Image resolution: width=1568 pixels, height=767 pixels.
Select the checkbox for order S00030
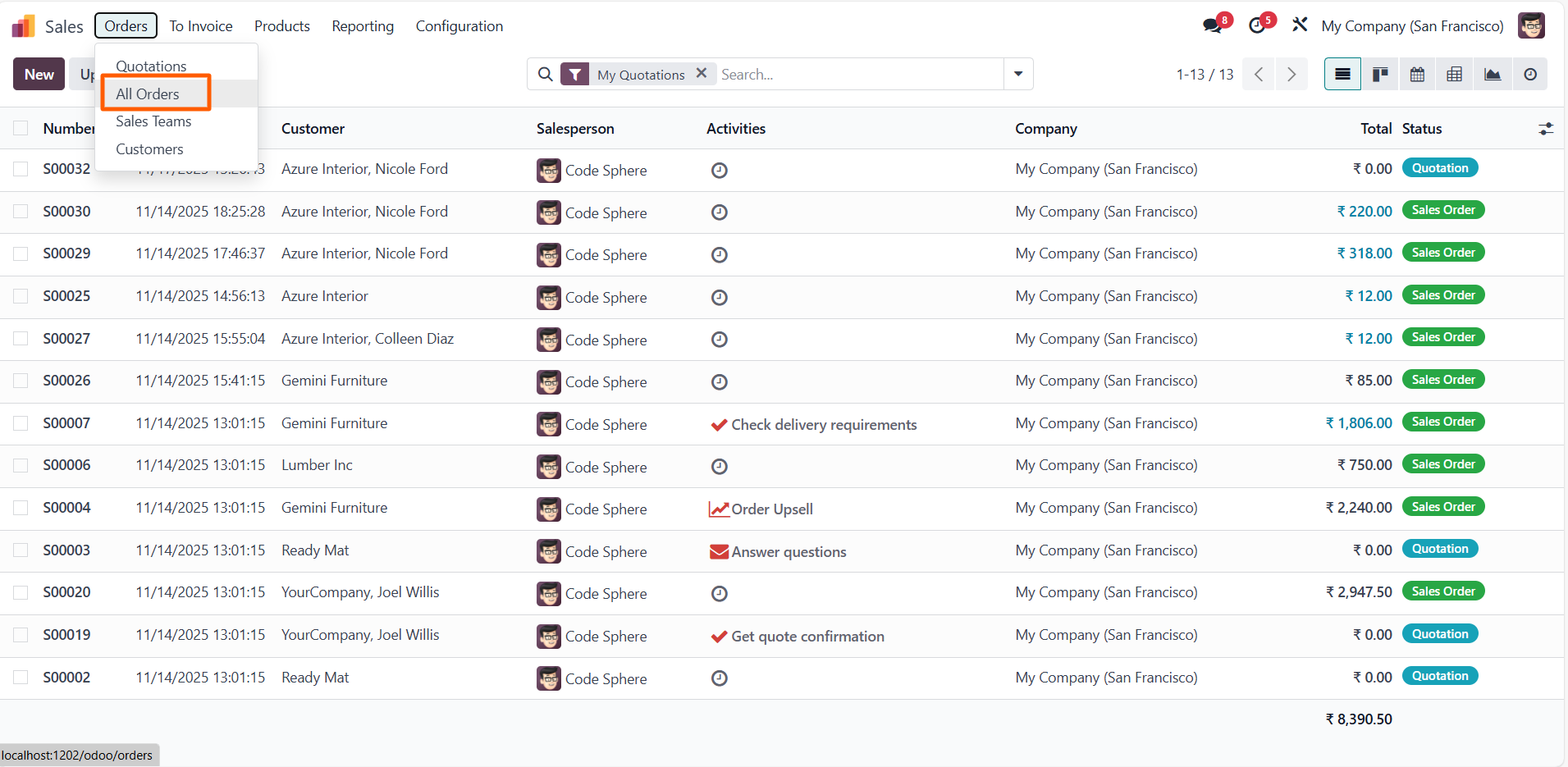coord(21,212)
